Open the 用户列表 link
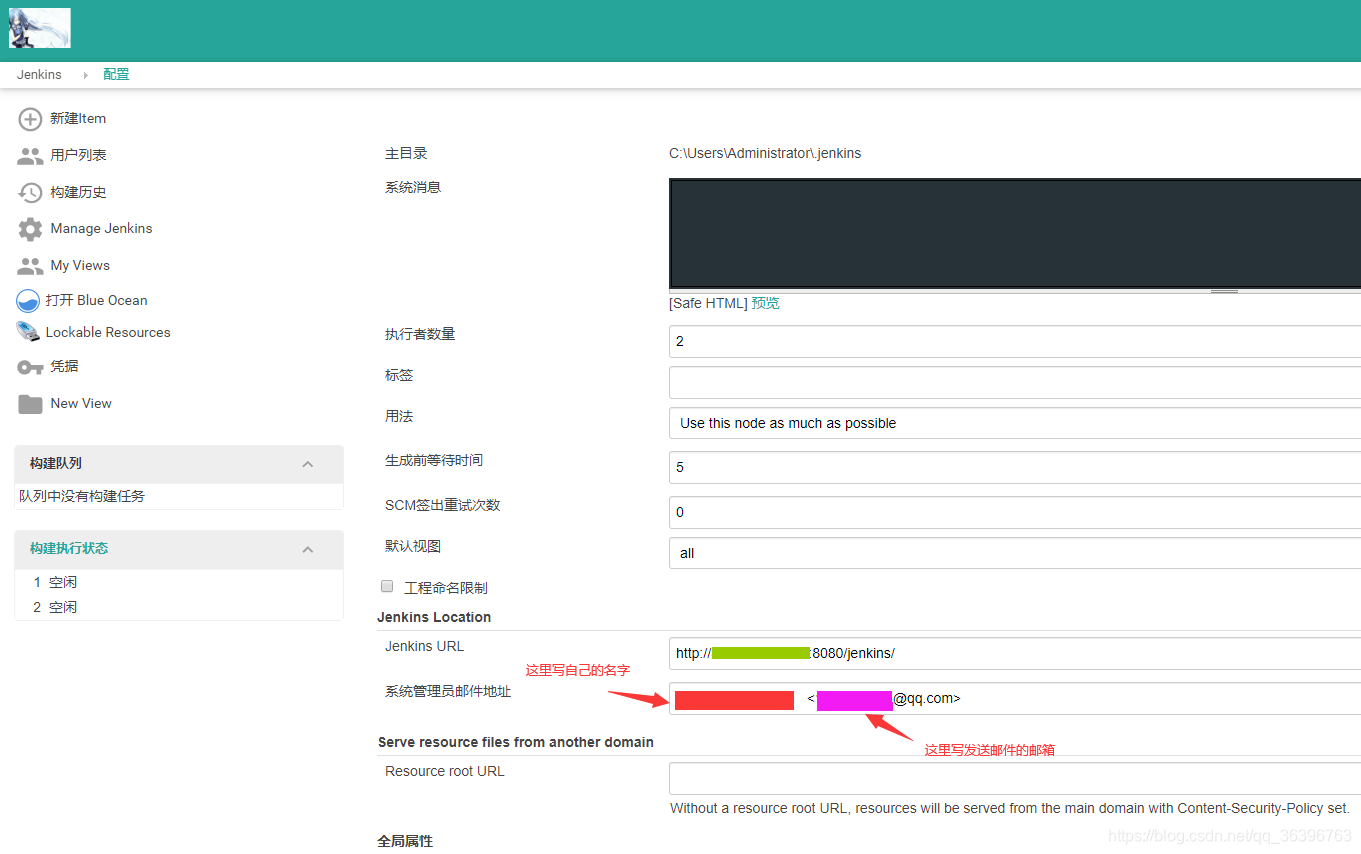This screenshot has width=1361, height=854. tap(78, 155)
